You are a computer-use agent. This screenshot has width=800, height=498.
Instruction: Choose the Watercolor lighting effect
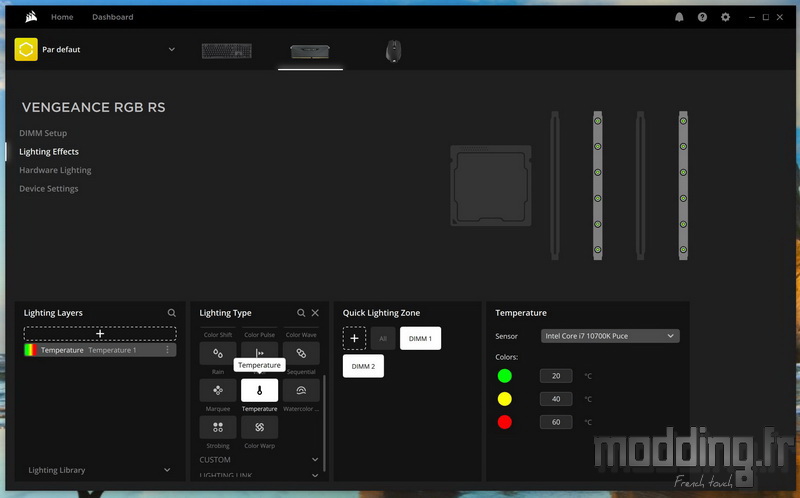pyautogui.click(x=301, y=390)
